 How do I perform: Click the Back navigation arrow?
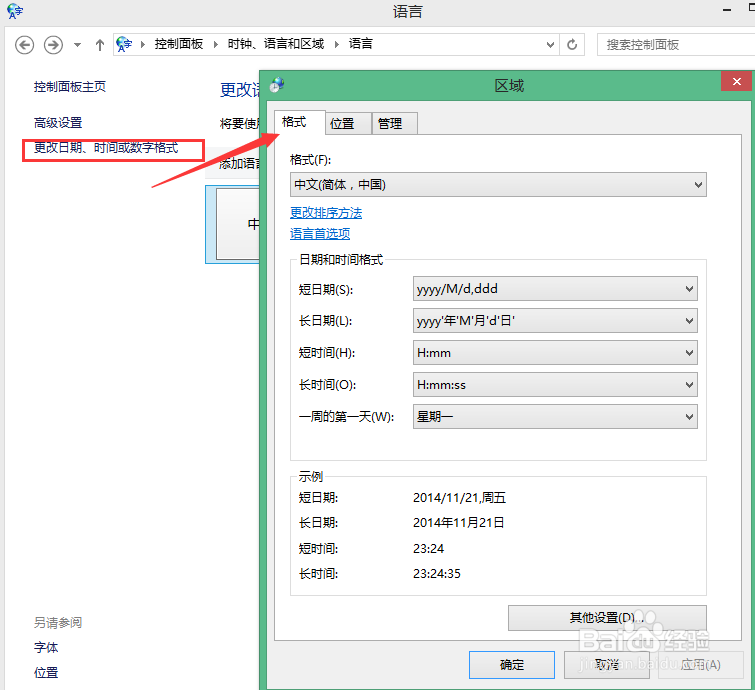25,45
